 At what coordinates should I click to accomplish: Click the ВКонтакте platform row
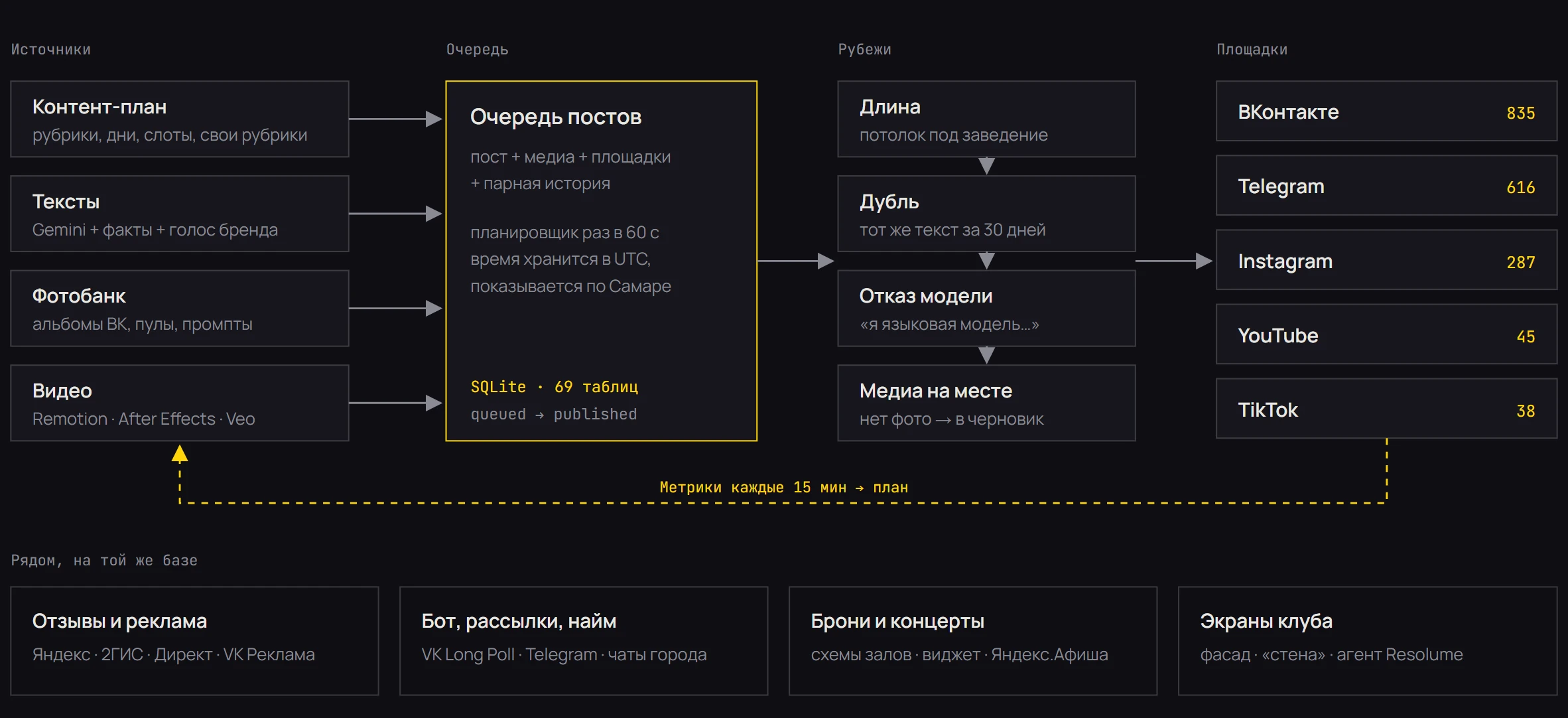(x=1386, y=111)
